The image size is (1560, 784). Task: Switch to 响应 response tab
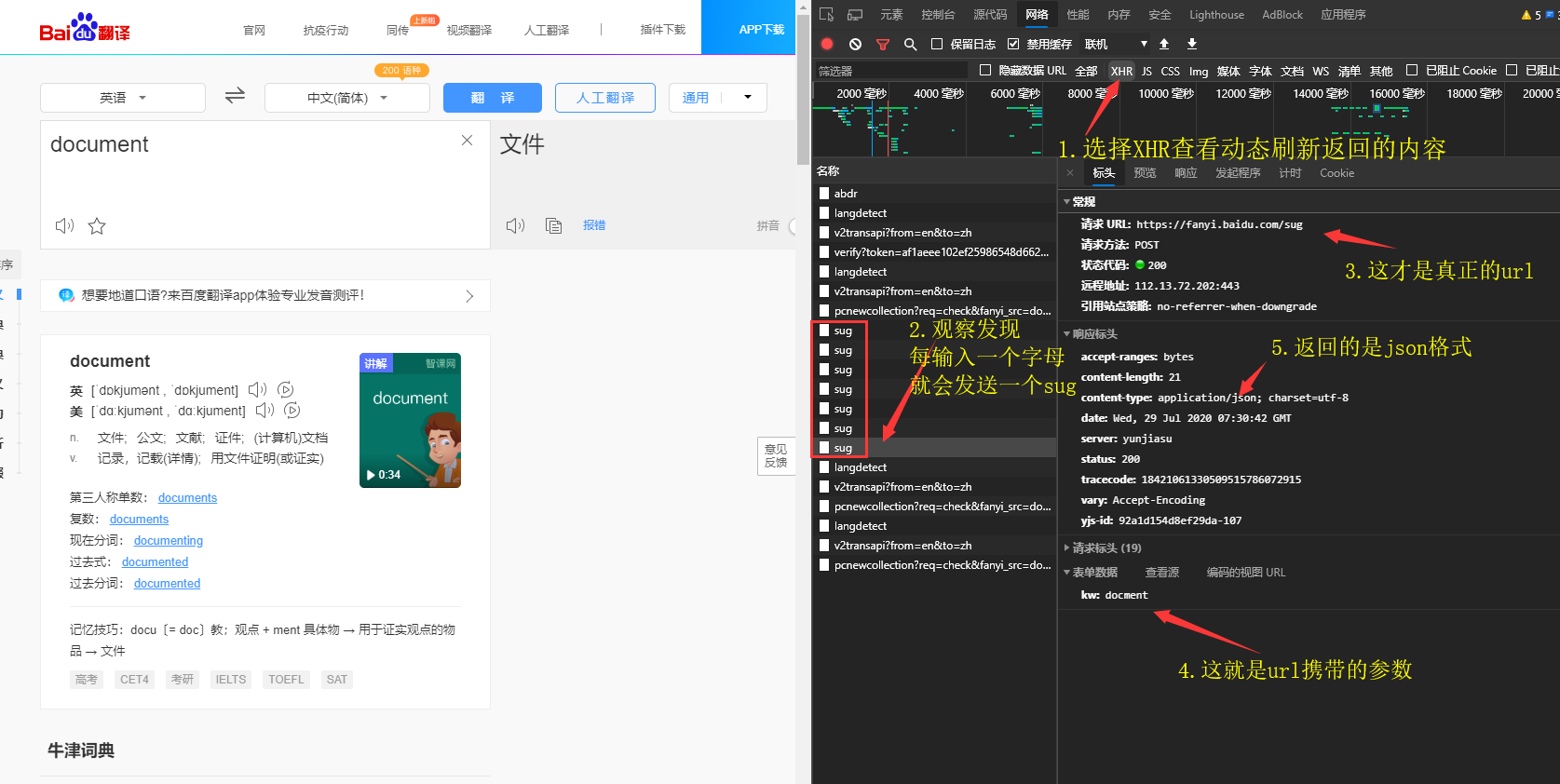click(x=1186, y=173)
